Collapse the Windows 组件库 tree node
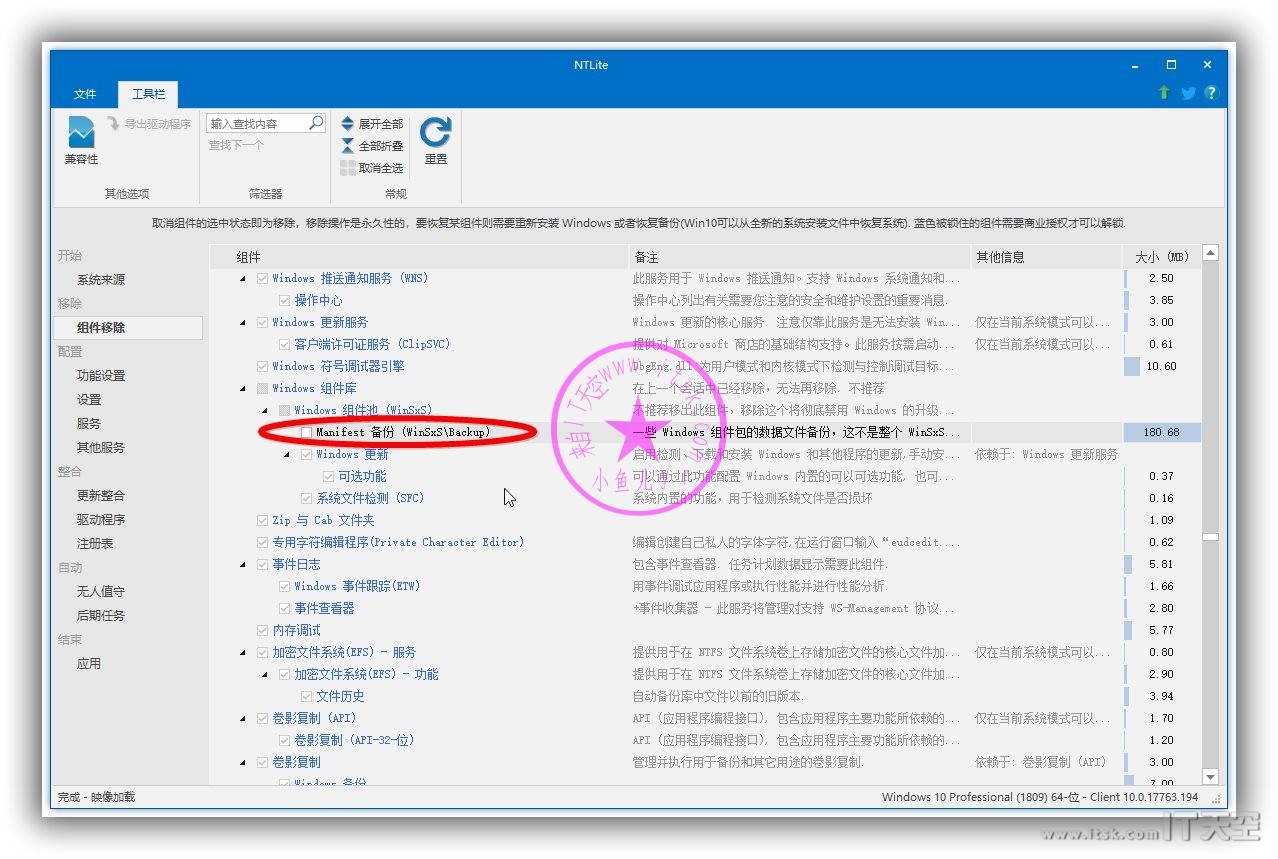 pos(243,389)
